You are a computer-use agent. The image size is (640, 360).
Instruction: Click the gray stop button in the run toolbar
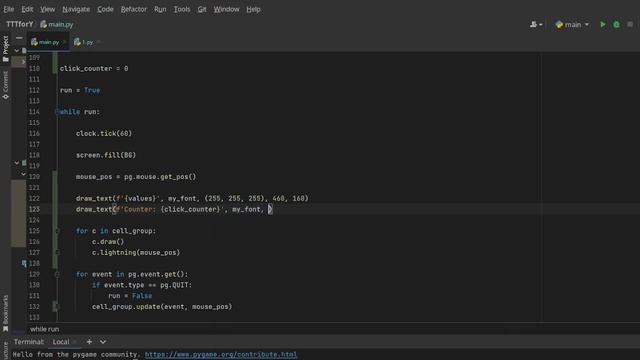630,24
